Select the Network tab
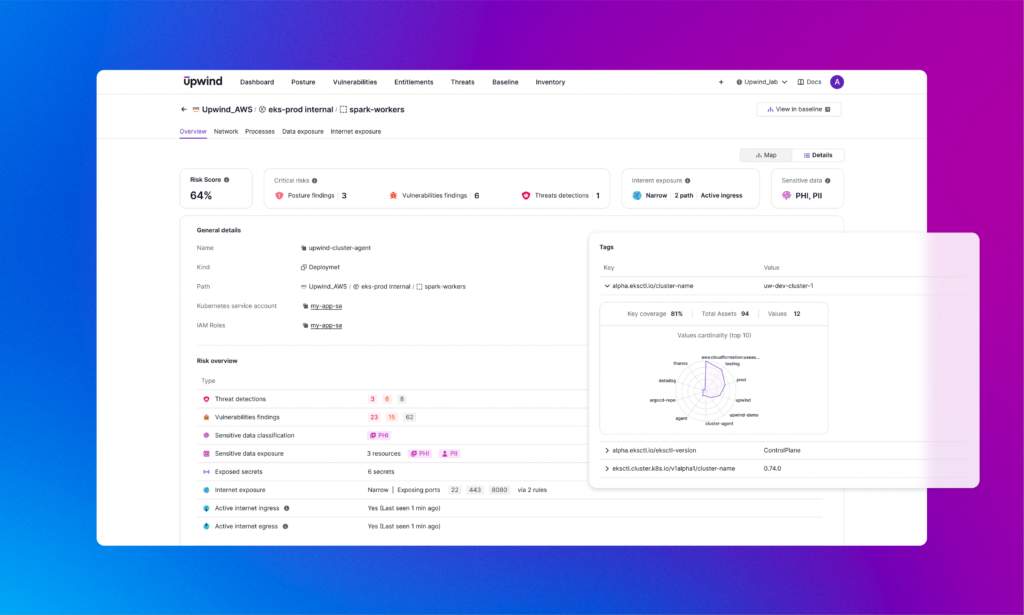The height and width of the screenshot is (615, 1024). coord(226,132)
